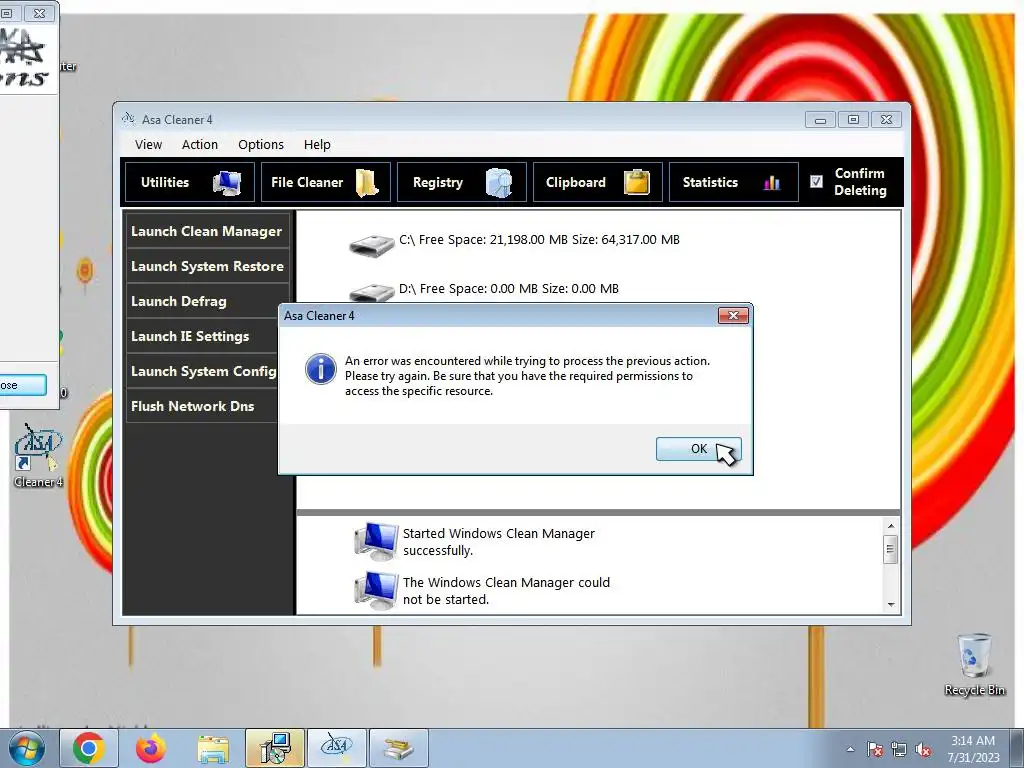Switch to the installer taskbar item

tap(275, 748)
